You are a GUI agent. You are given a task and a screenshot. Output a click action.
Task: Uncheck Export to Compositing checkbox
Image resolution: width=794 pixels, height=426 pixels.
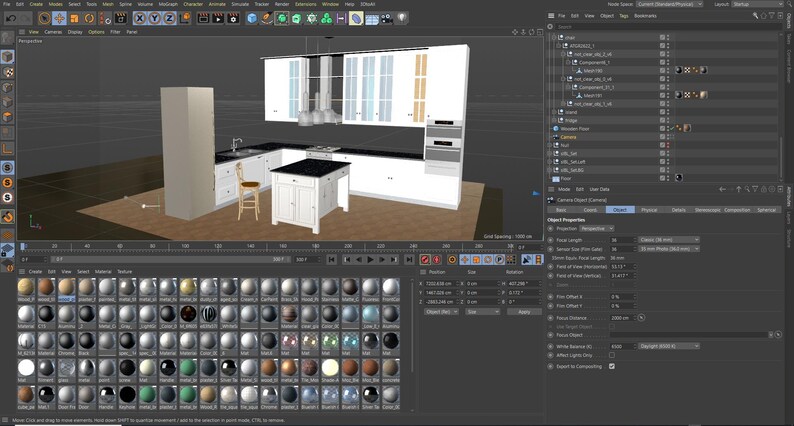[x=612, y=366]
